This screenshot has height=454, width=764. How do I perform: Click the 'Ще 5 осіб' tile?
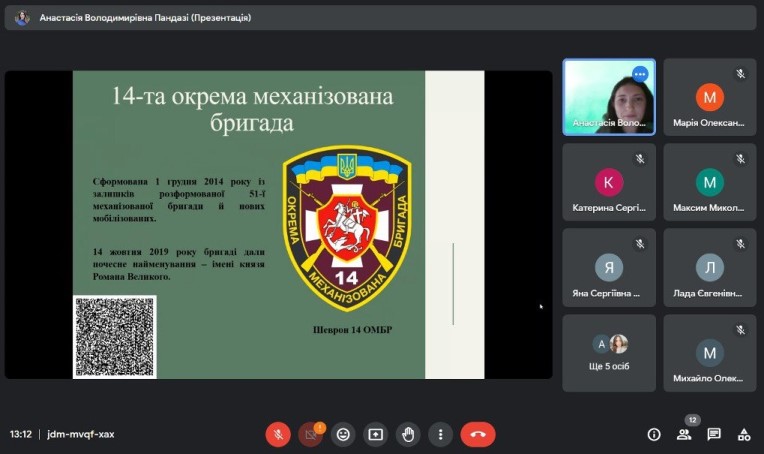click(x=609, y=353)
